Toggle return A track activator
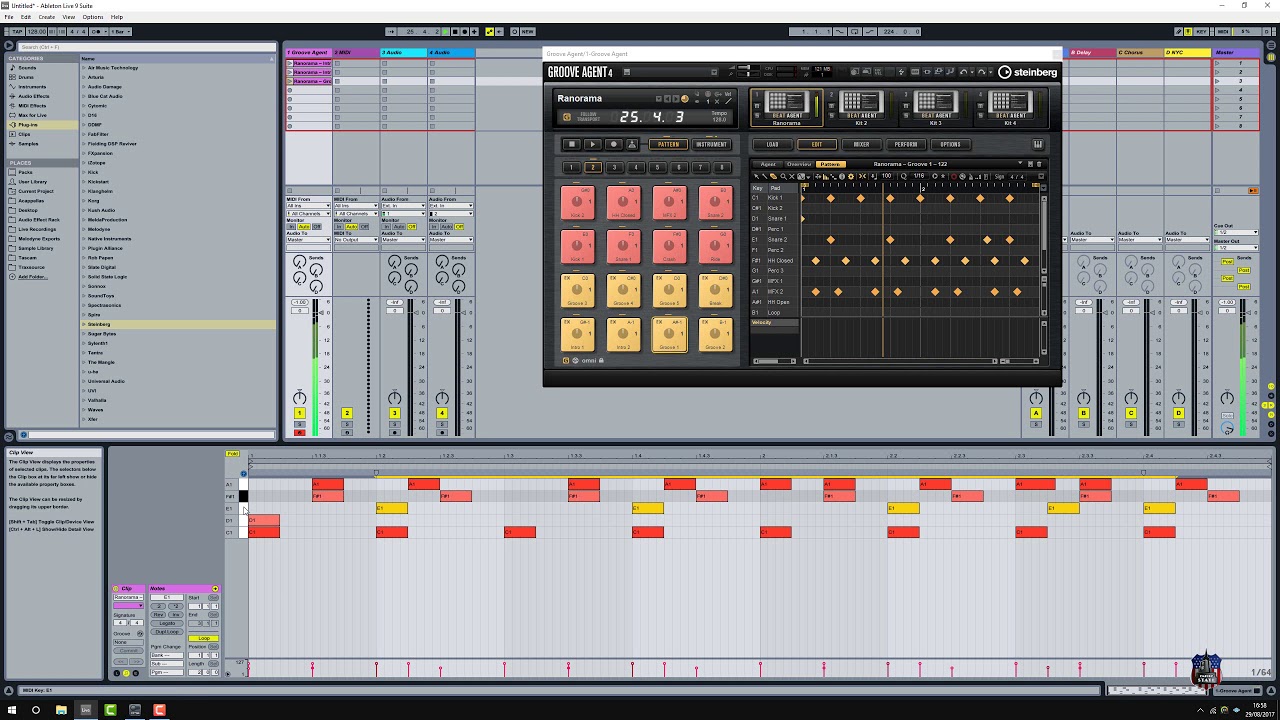The image size is (1280, 720). click(1036, 413)
